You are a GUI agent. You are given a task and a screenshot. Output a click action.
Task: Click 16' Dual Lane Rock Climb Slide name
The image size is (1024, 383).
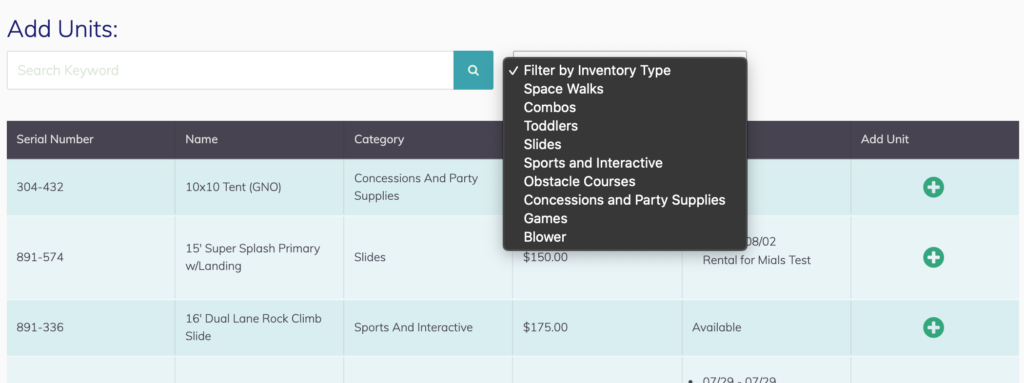coord(253,327)
